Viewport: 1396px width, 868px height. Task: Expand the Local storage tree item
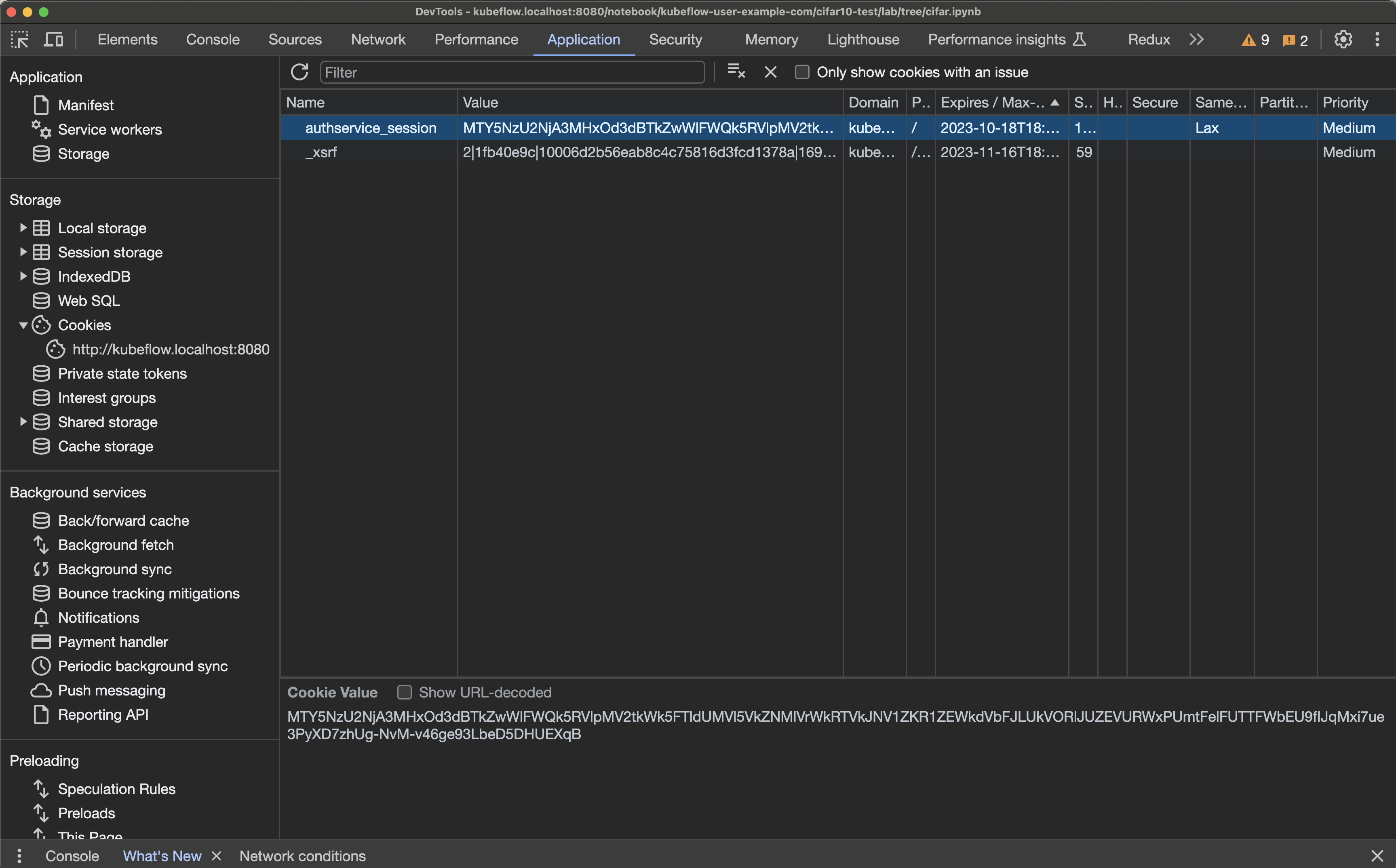click(x=23, y=228)
